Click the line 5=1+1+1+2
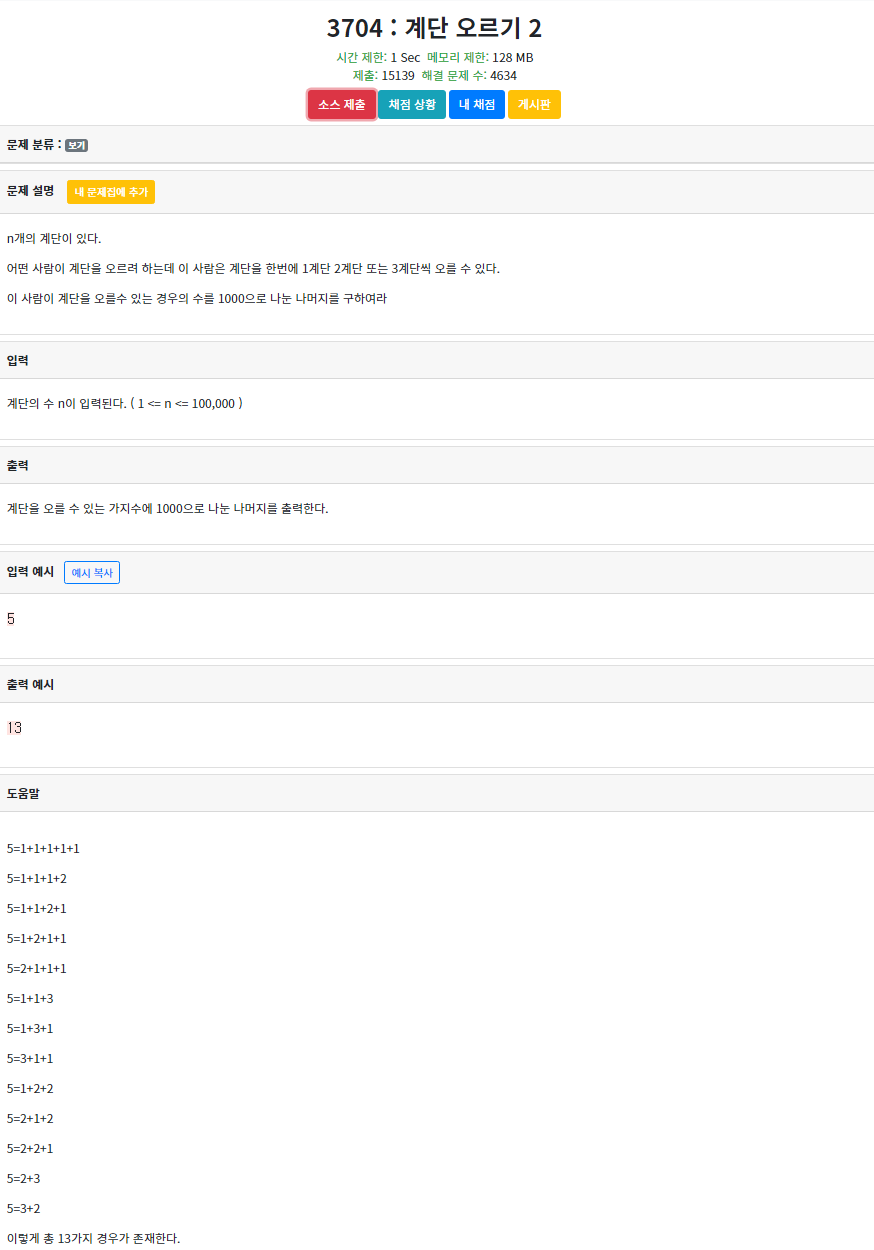Viewport: 874px width, 1250px height. click(x=37, y=878)
